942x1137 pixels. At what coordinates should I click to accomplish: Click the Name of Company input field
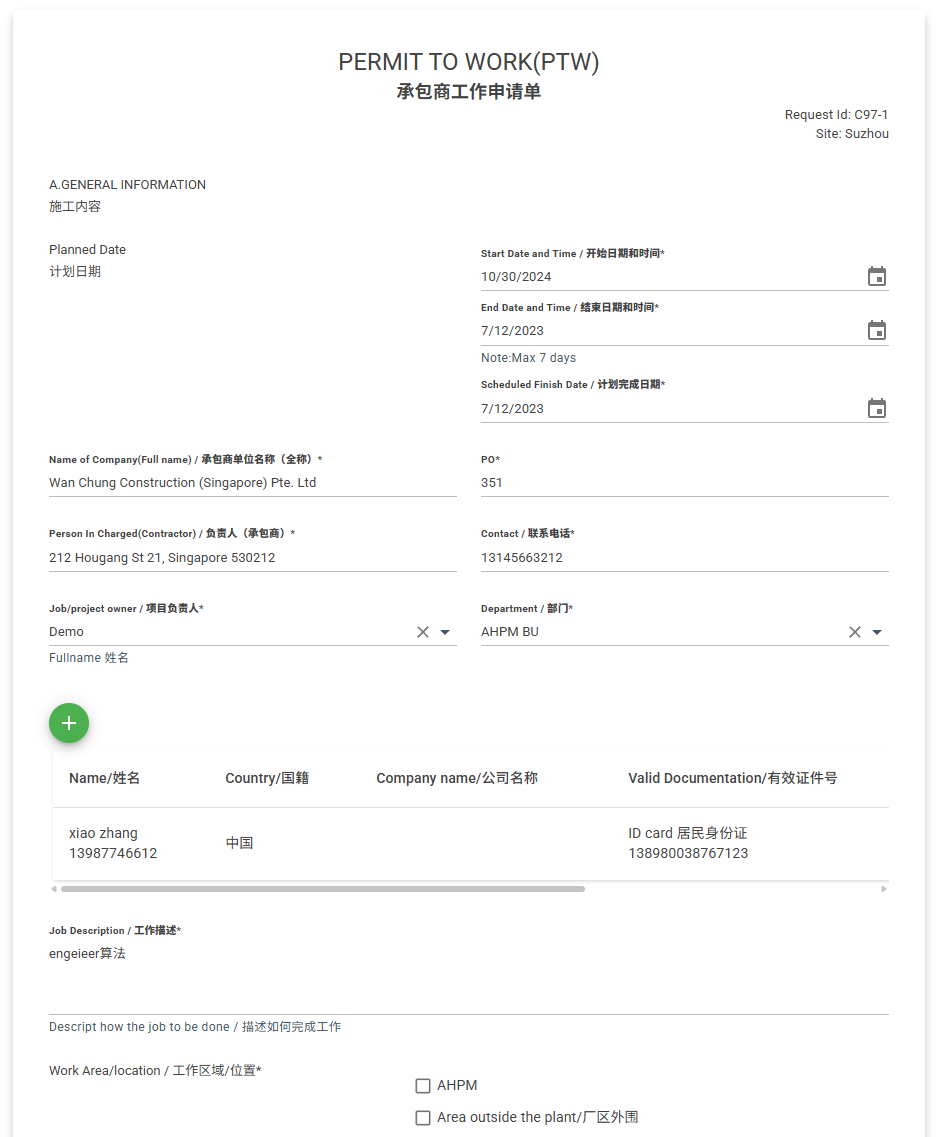coord(252,483)
